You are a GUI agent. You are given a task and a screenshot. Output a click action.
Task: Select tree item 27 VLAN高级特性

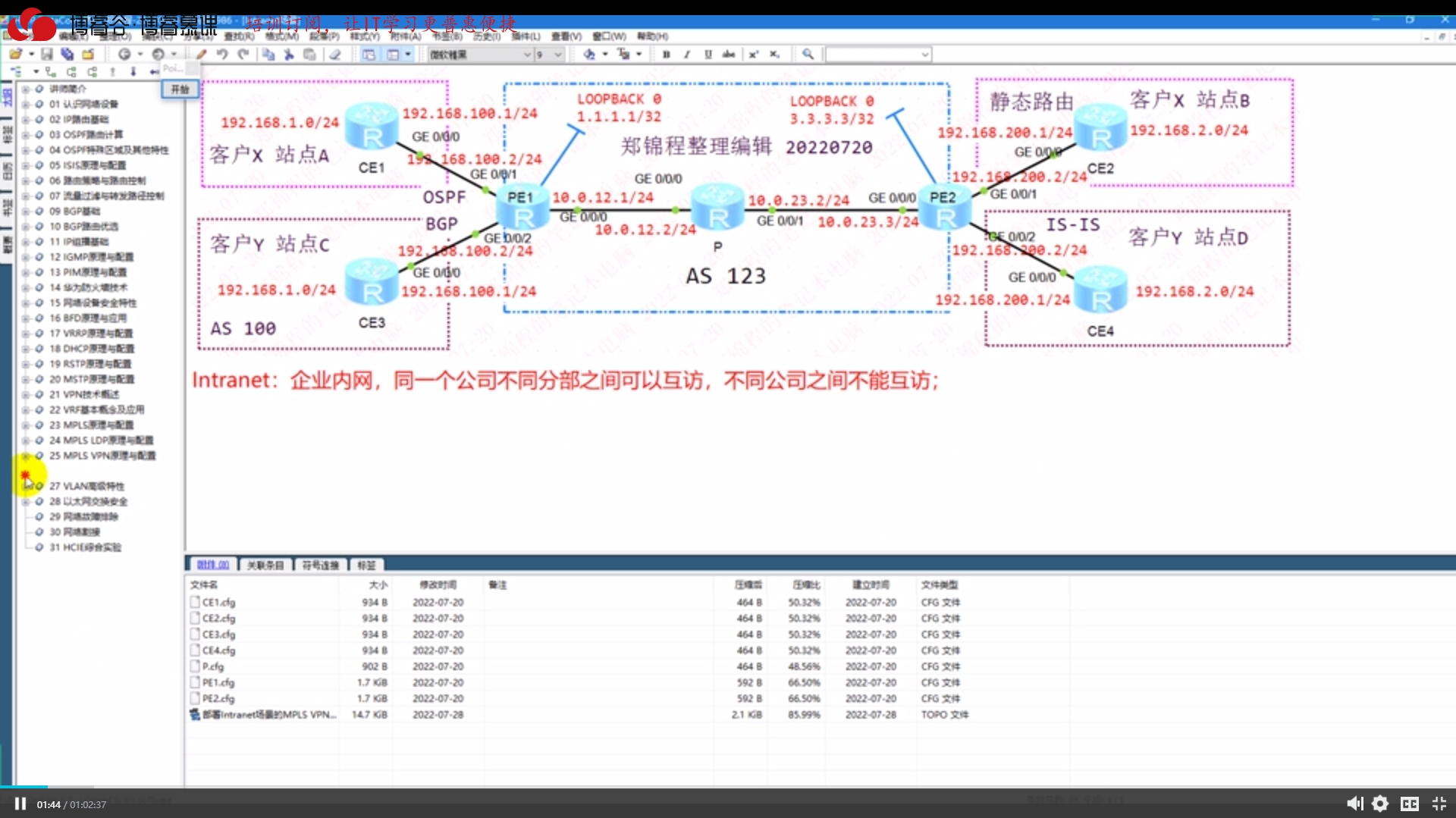pos(86,486)
